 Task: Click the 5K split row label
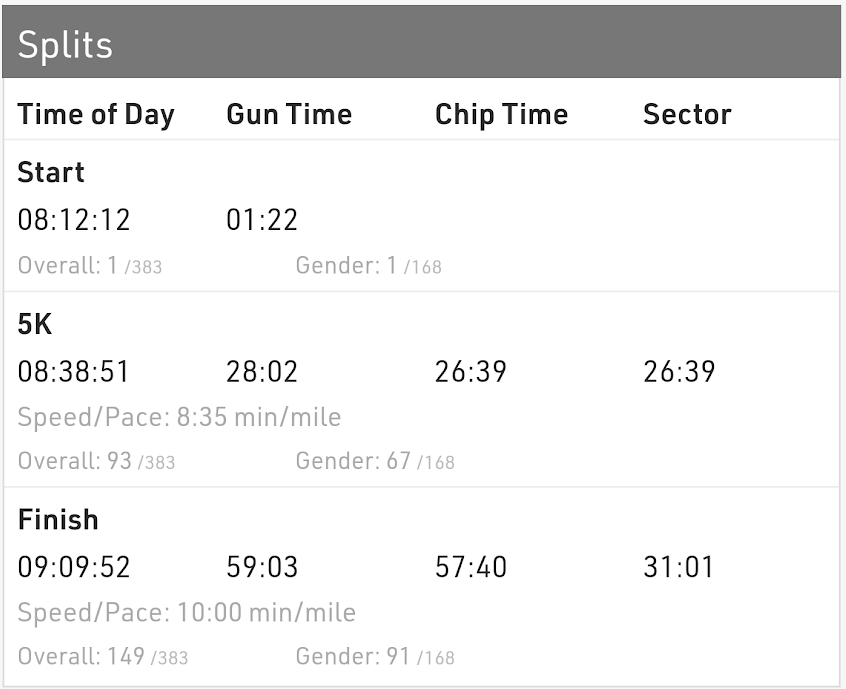35,324
